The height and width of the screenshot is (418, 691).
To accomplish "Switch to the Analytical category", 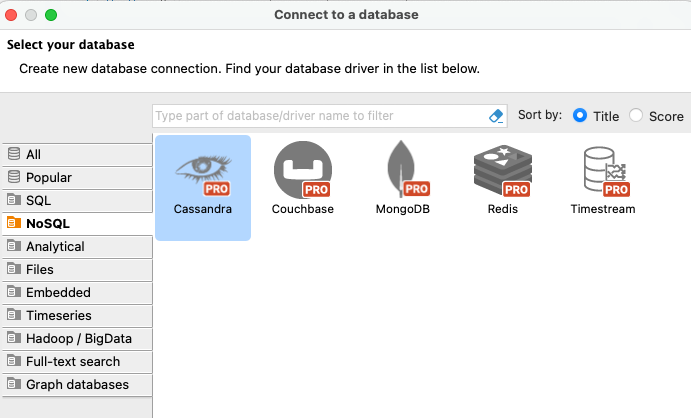I will click(x=77, y=246).
